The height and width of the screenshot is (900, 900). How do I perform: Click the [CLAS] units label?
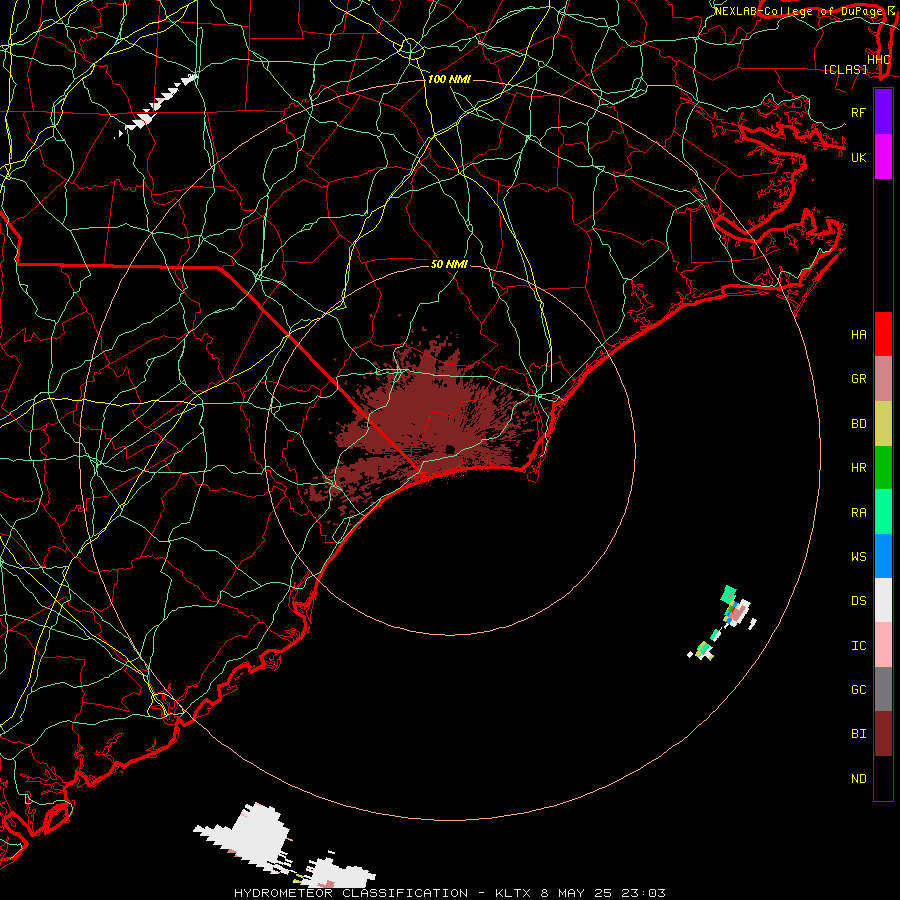(x=845, y=69)
